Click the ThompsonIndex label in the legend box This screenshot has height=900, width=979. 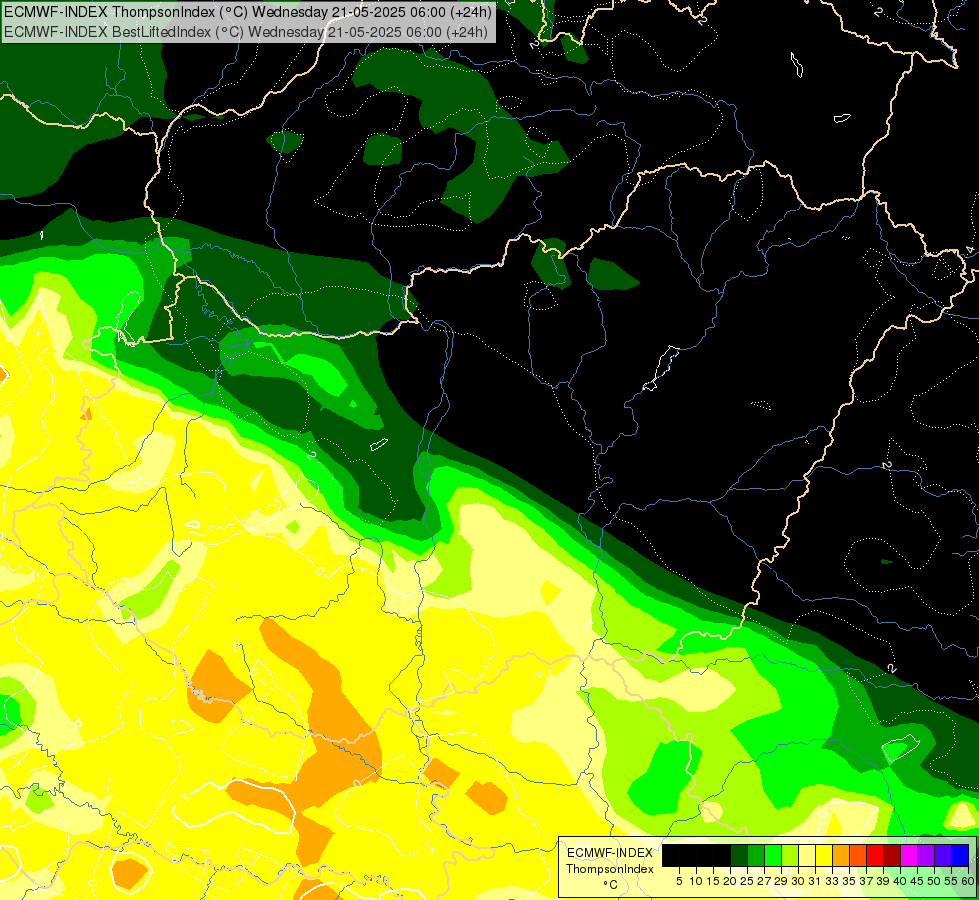[x=609, y=869]
